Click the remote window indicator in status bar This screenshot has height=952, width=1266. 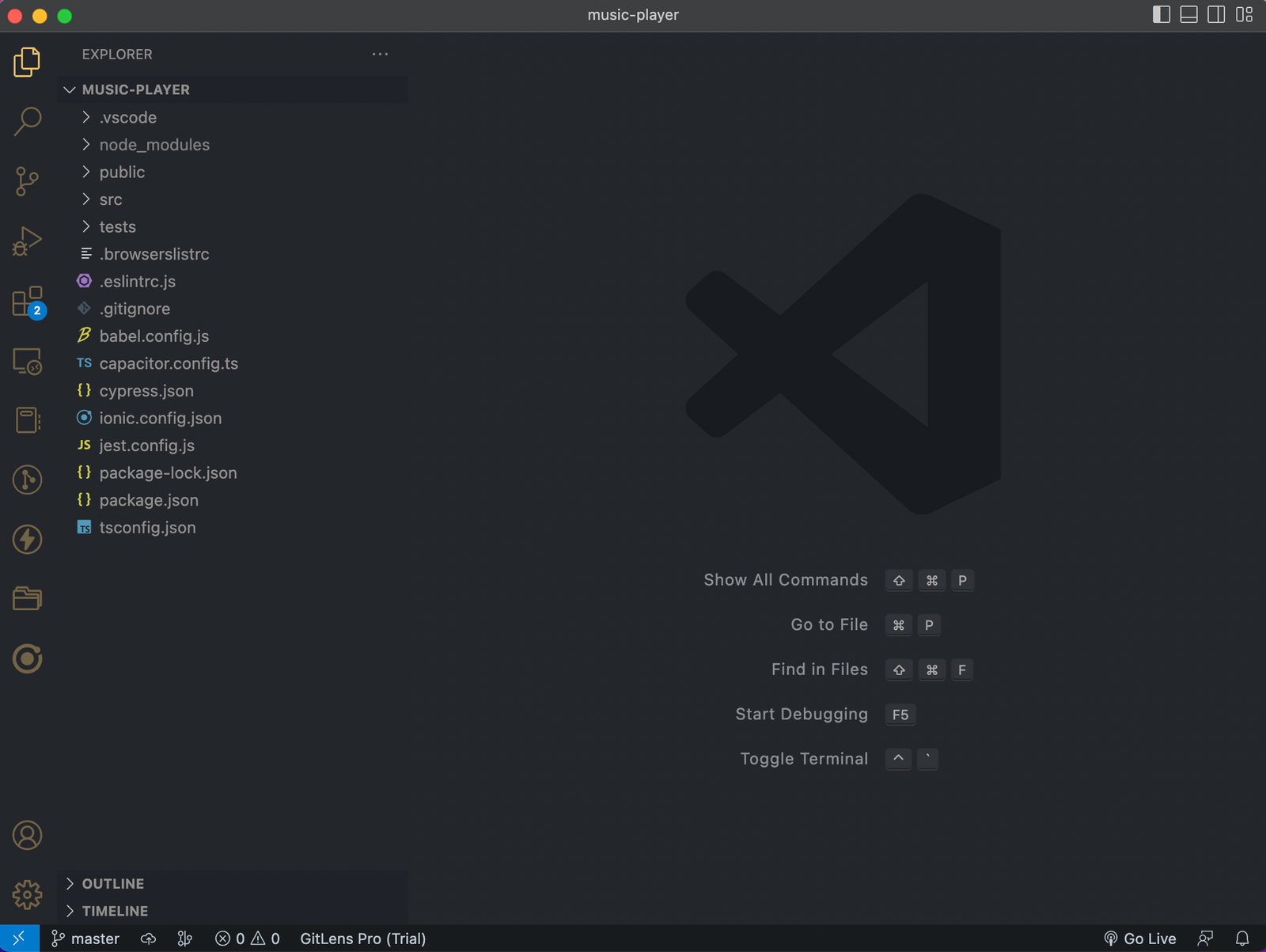coord(19,939)
